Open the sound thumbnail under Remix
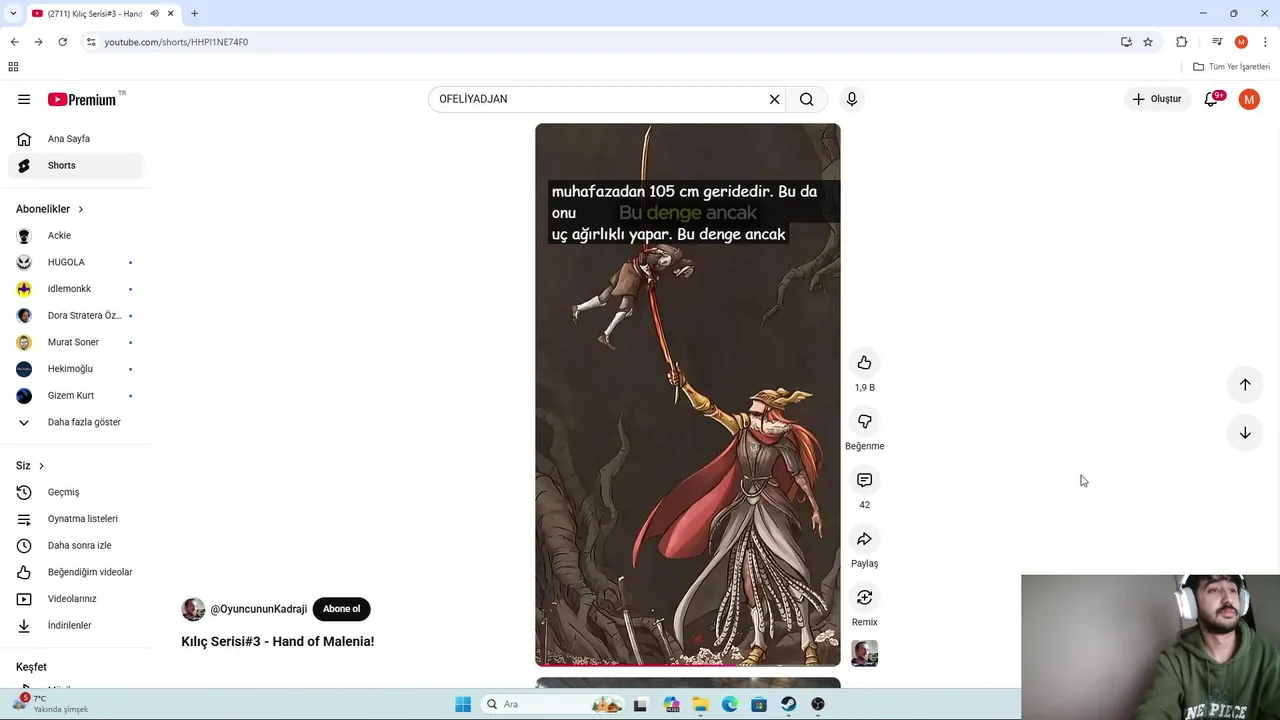Image resolution: width=1280 pixels, height=720 pixels. [864, 653]
